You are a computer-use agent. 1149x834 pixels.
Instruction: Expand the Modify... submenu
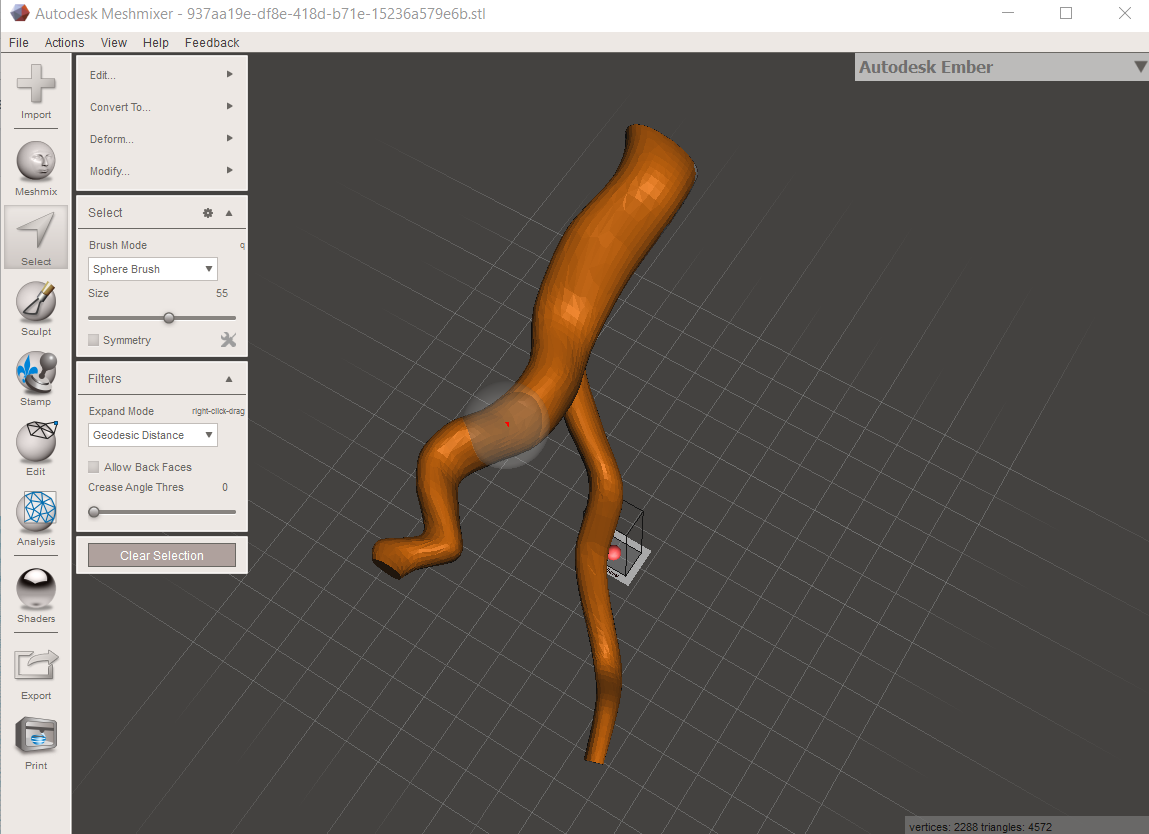162,171
